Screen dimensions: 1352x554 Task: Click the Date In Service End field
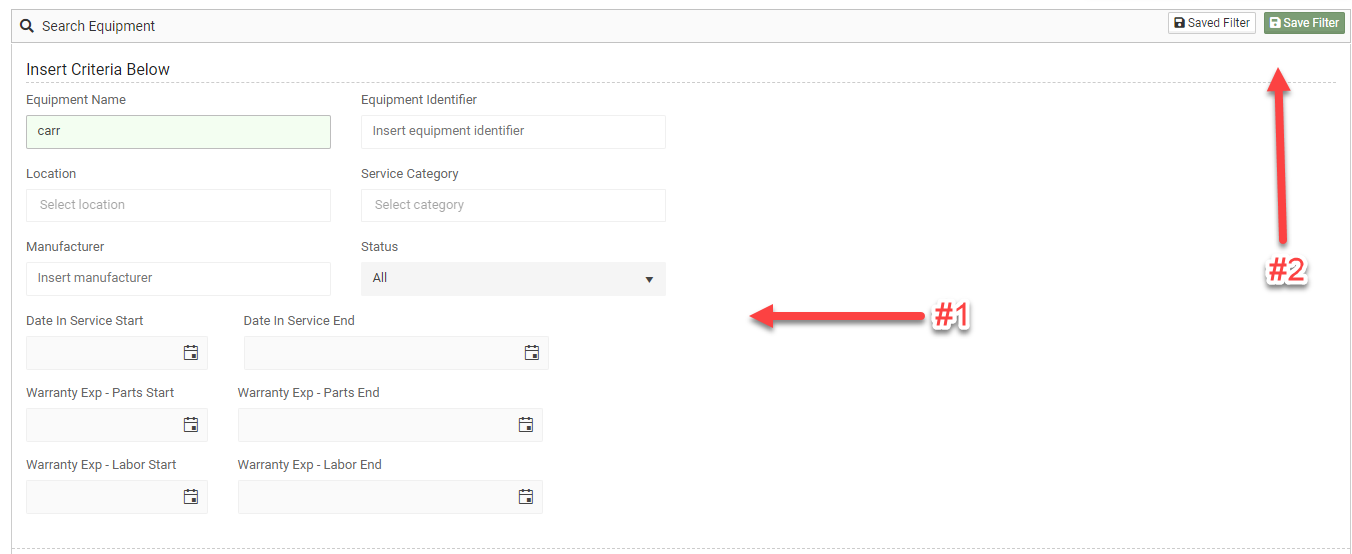tap(382, 353)
